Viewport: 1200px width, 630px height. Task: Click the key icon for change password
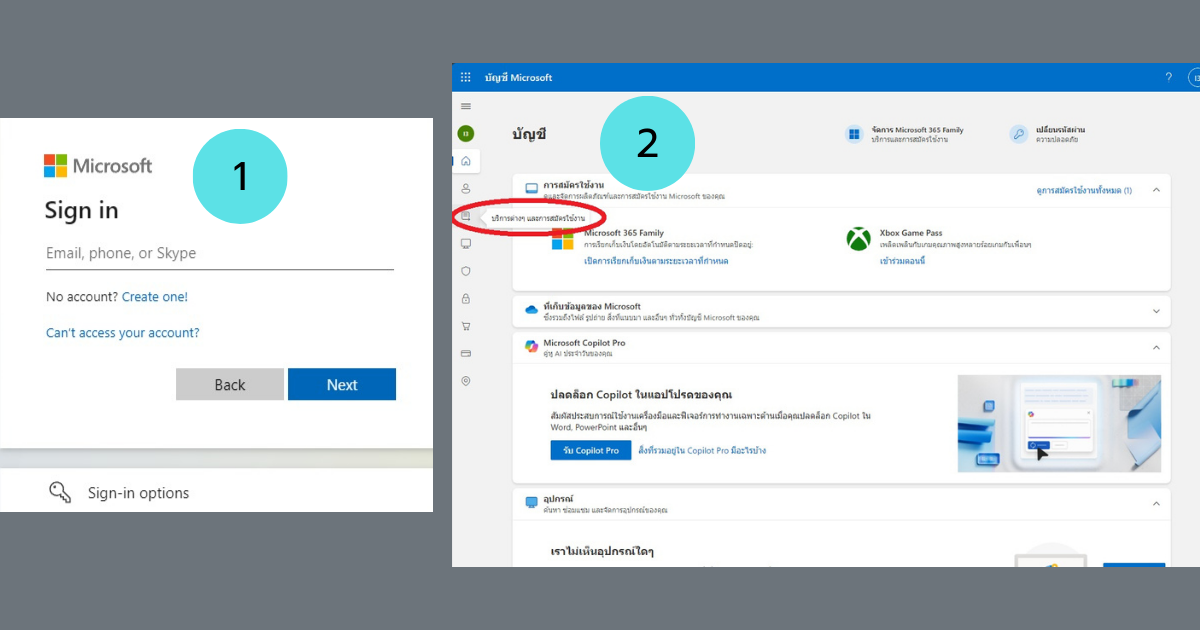pyautogui.click(x=1018, y=134)
